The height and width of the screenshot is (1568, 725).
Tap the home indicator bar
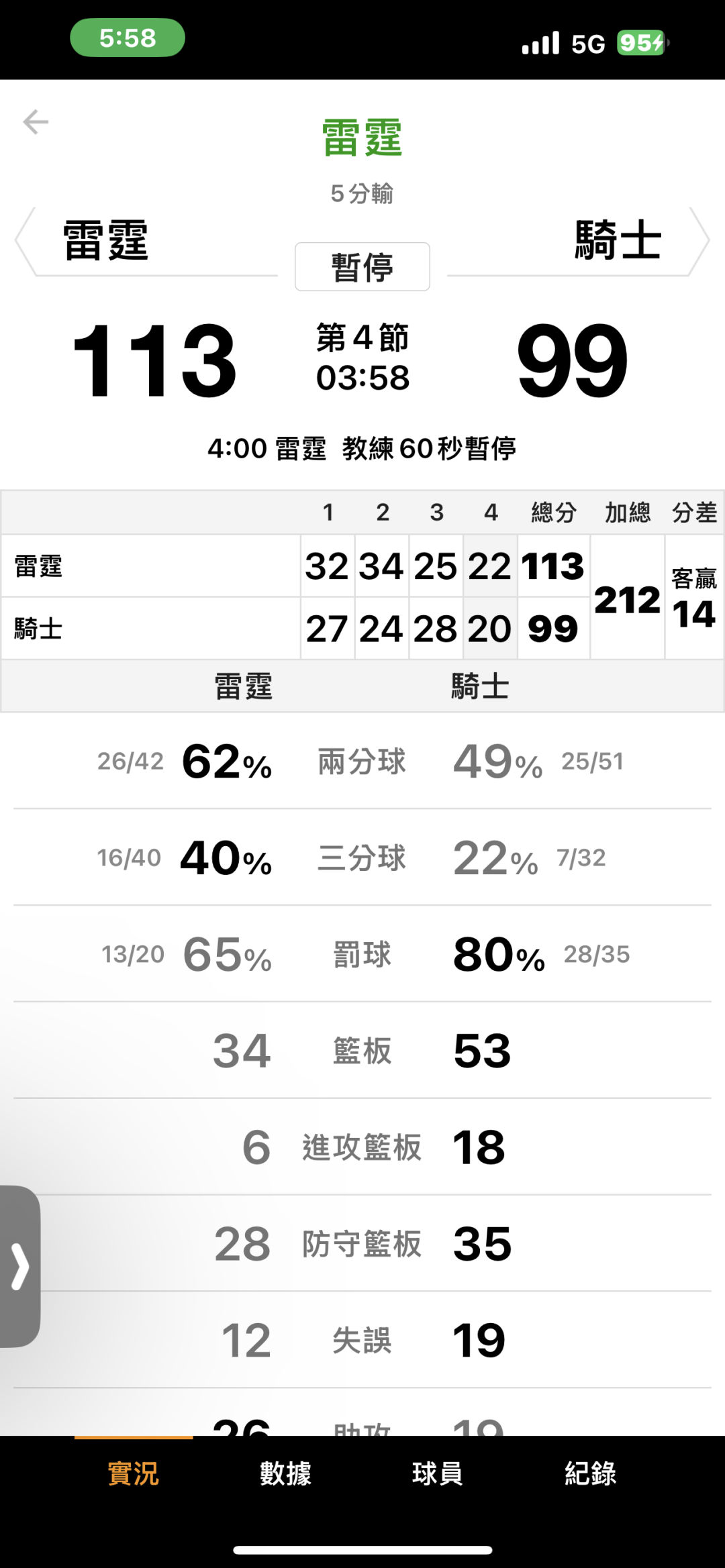362,1551
